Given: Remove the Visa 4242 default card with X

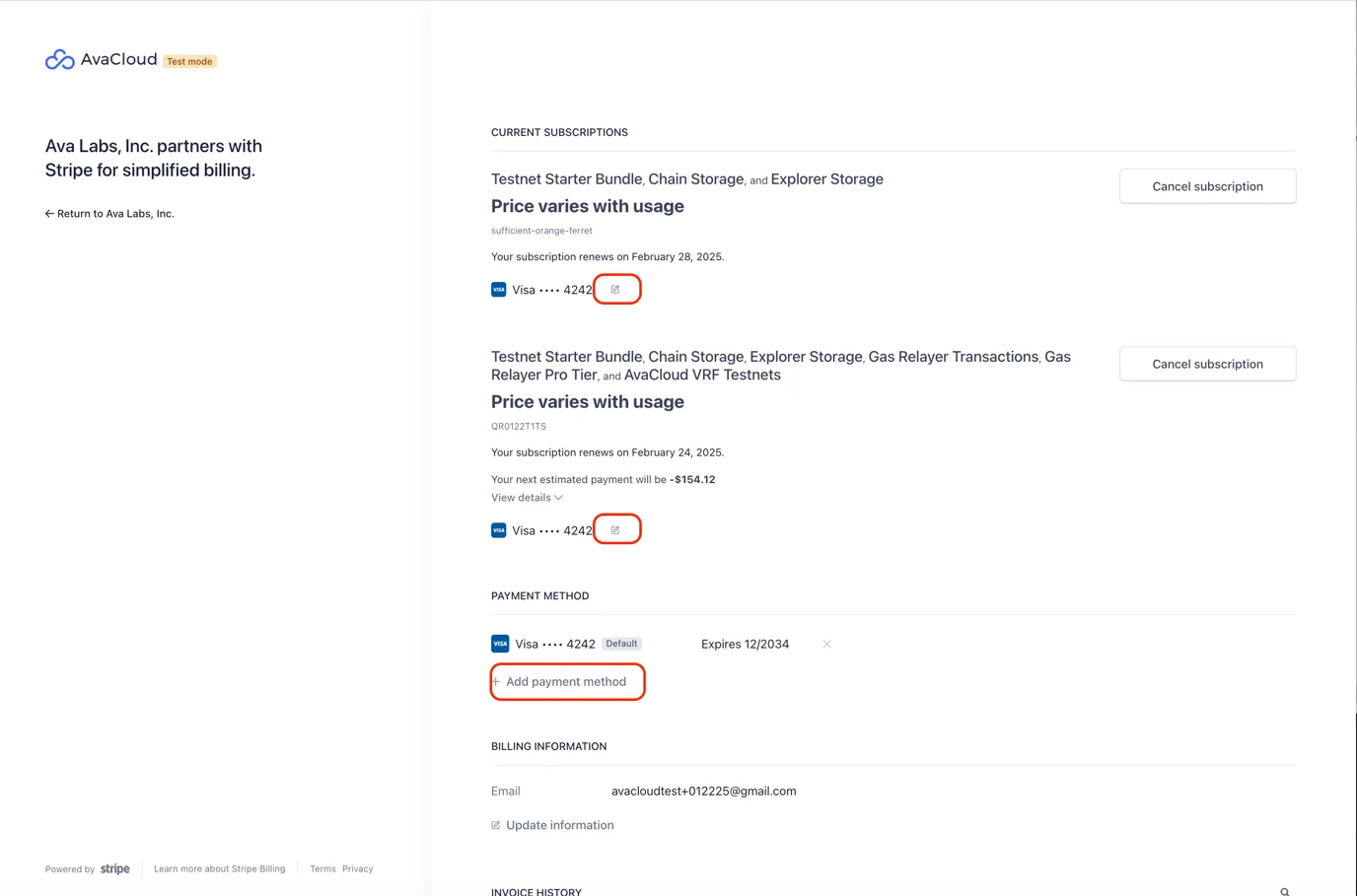Looking at the screenshot, I should (x=827, y=645).
